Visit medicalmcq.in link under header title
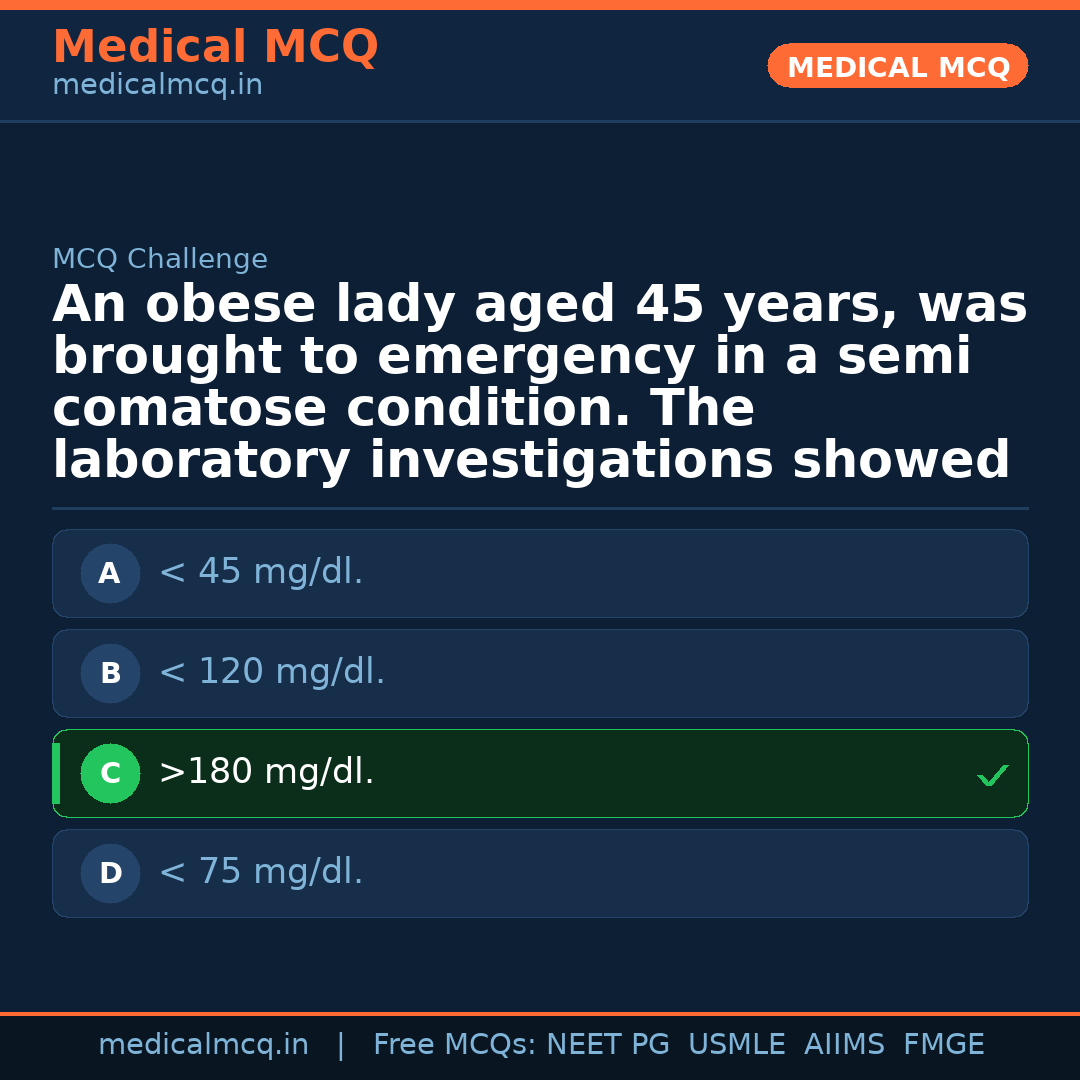Viewport: 1080px width, 1080px height. [x=157, y=86]
